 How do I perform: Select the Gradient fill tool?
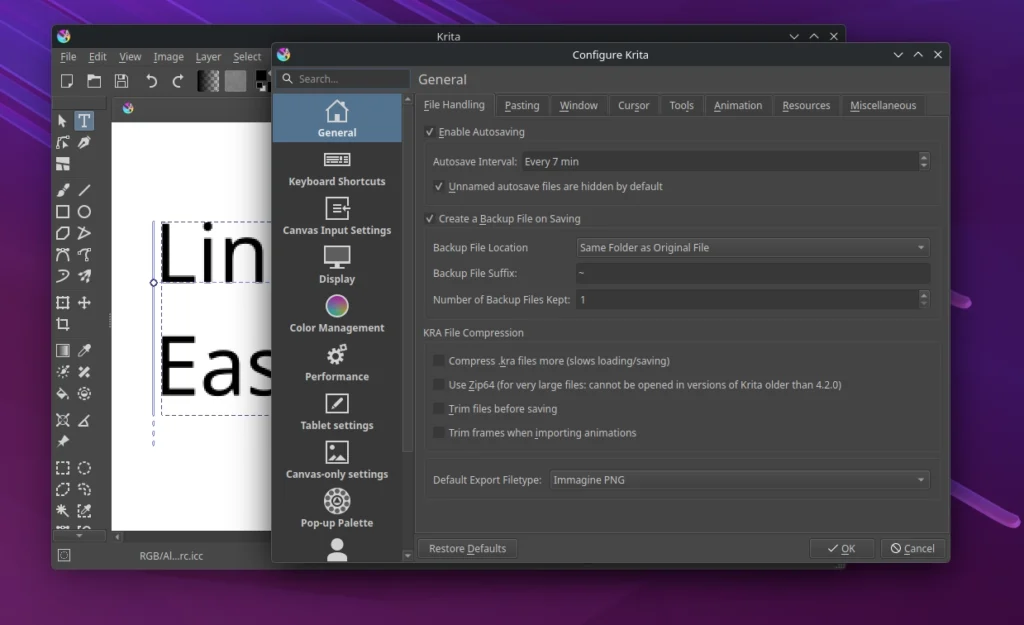click(62, 351)
